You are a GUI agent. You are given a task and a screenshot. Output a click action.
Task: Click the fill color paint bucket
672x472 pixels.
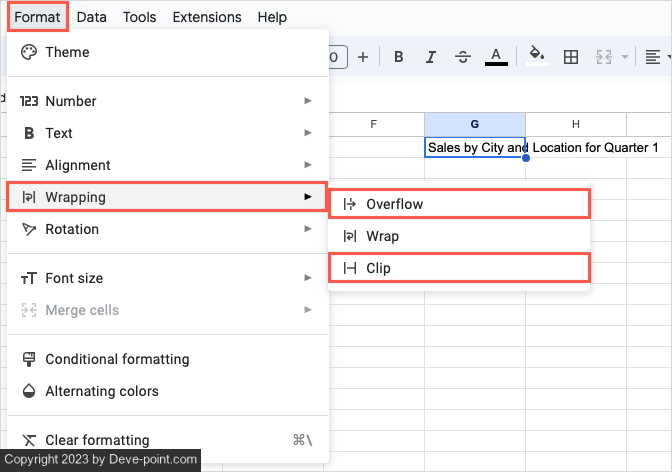coord(536,57)
